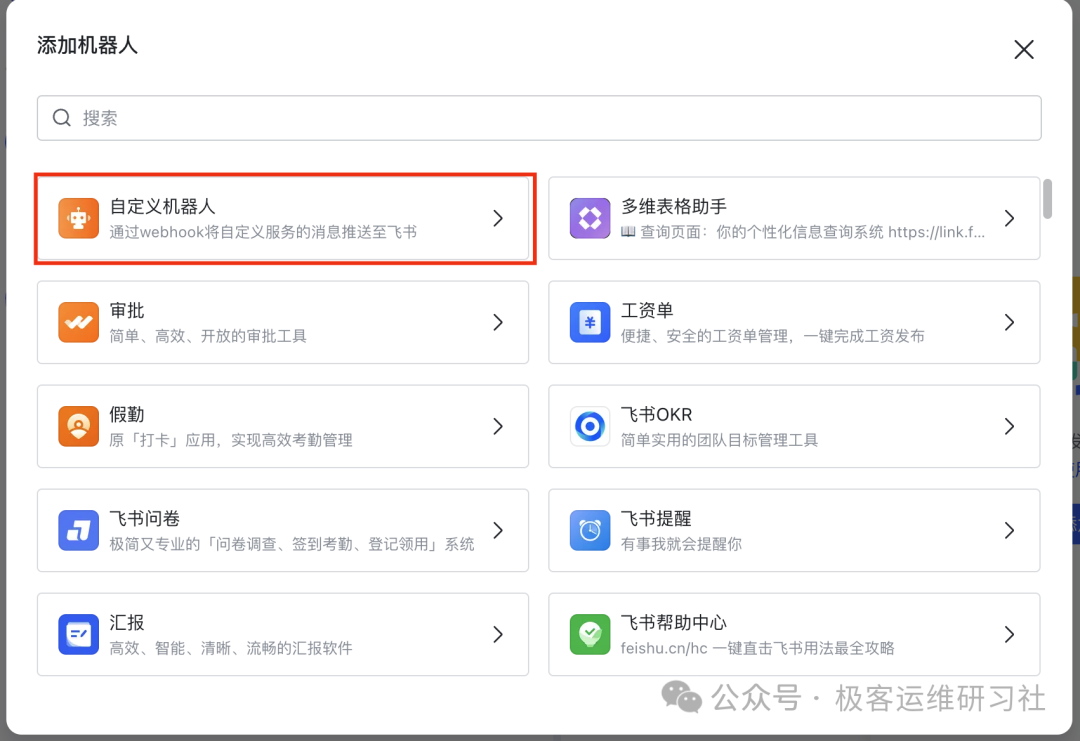The height and width of the screenshot is (741, 1080).
Task: Click the purple 多维表格助手 icon
Action: (x=590, y=218)
